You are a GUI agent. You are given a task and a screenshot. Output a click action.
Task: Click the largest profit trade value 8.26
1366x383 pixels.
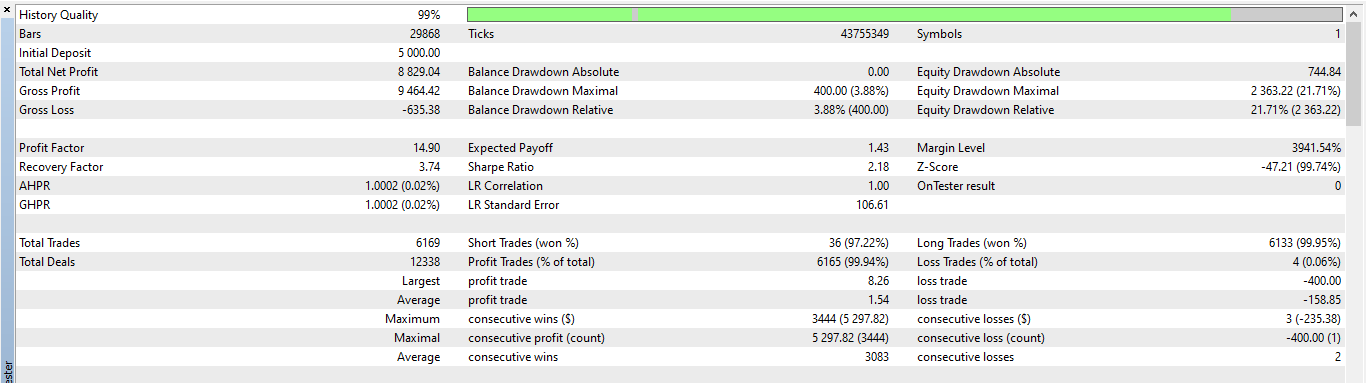point(879,281)
